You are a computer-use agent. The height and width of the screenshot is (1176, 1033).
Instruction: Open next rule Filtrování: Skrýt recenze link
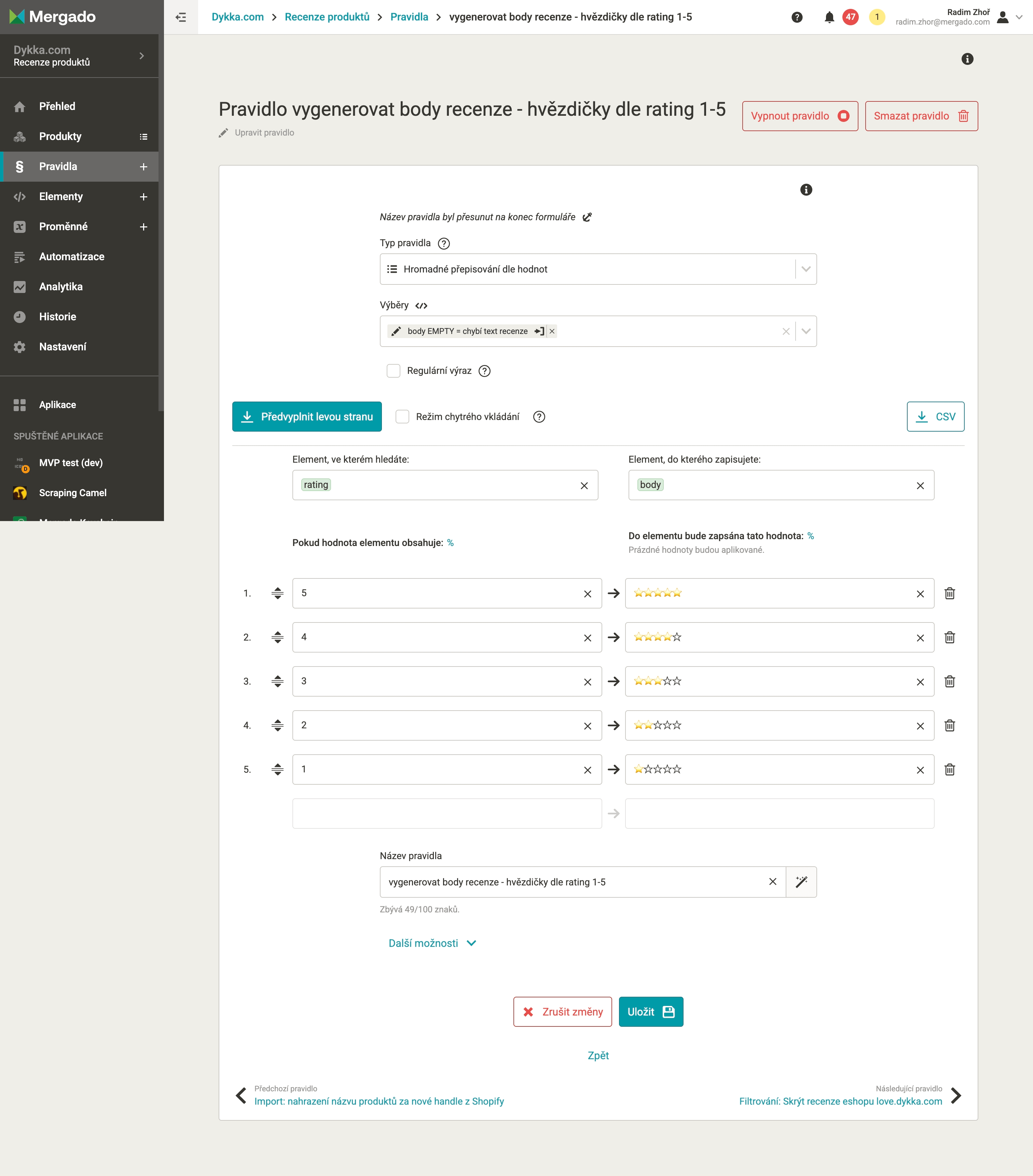pyautogui.click(x=840, y=1101)
